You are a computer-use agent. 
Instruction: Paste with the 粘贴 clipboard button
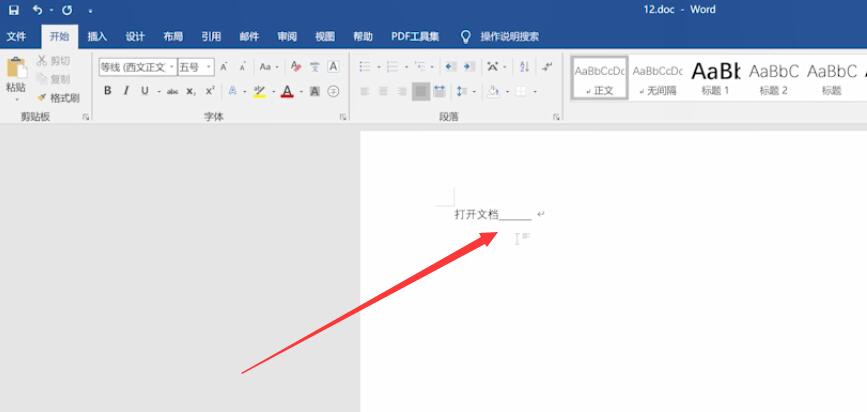16,79
